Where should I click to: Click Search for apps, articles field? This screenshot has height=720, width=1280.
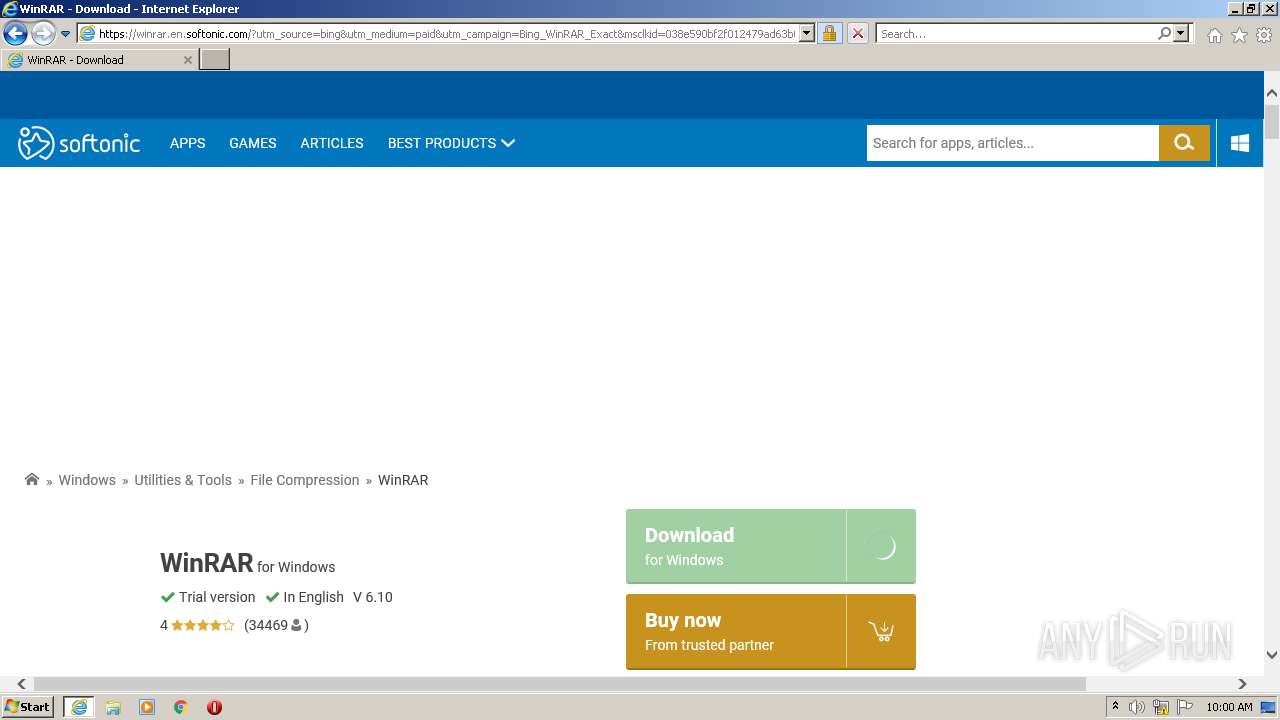(x=1012, y=143)
